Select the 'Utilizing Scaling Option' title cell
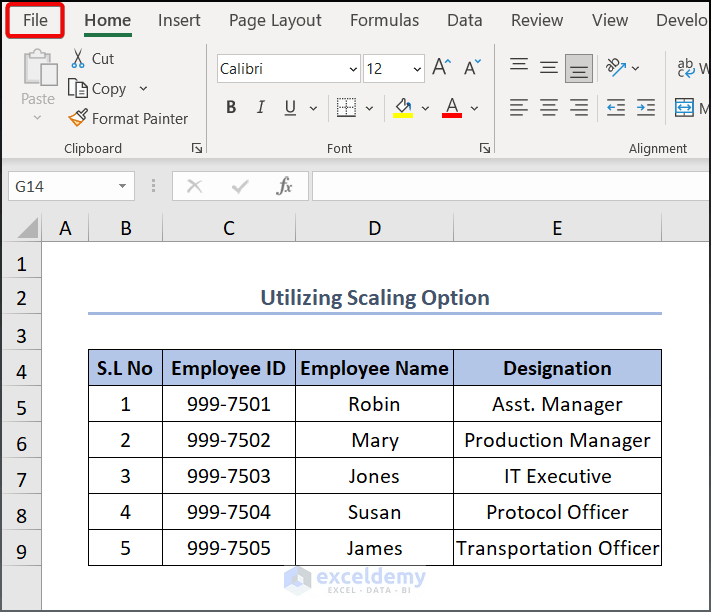The image size is (711, 612). tap(375, 298)
